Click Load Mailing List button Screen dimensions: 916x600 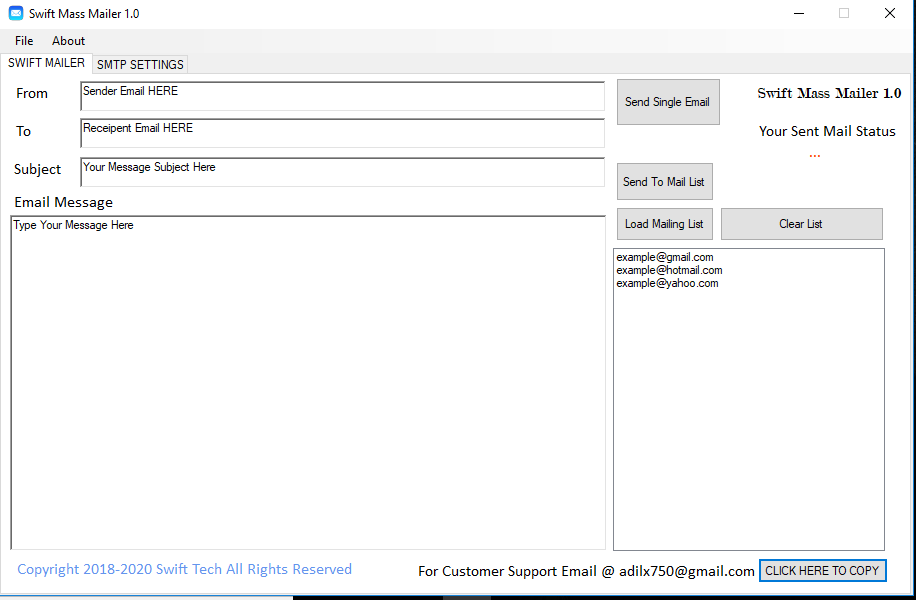click(665, 224)
